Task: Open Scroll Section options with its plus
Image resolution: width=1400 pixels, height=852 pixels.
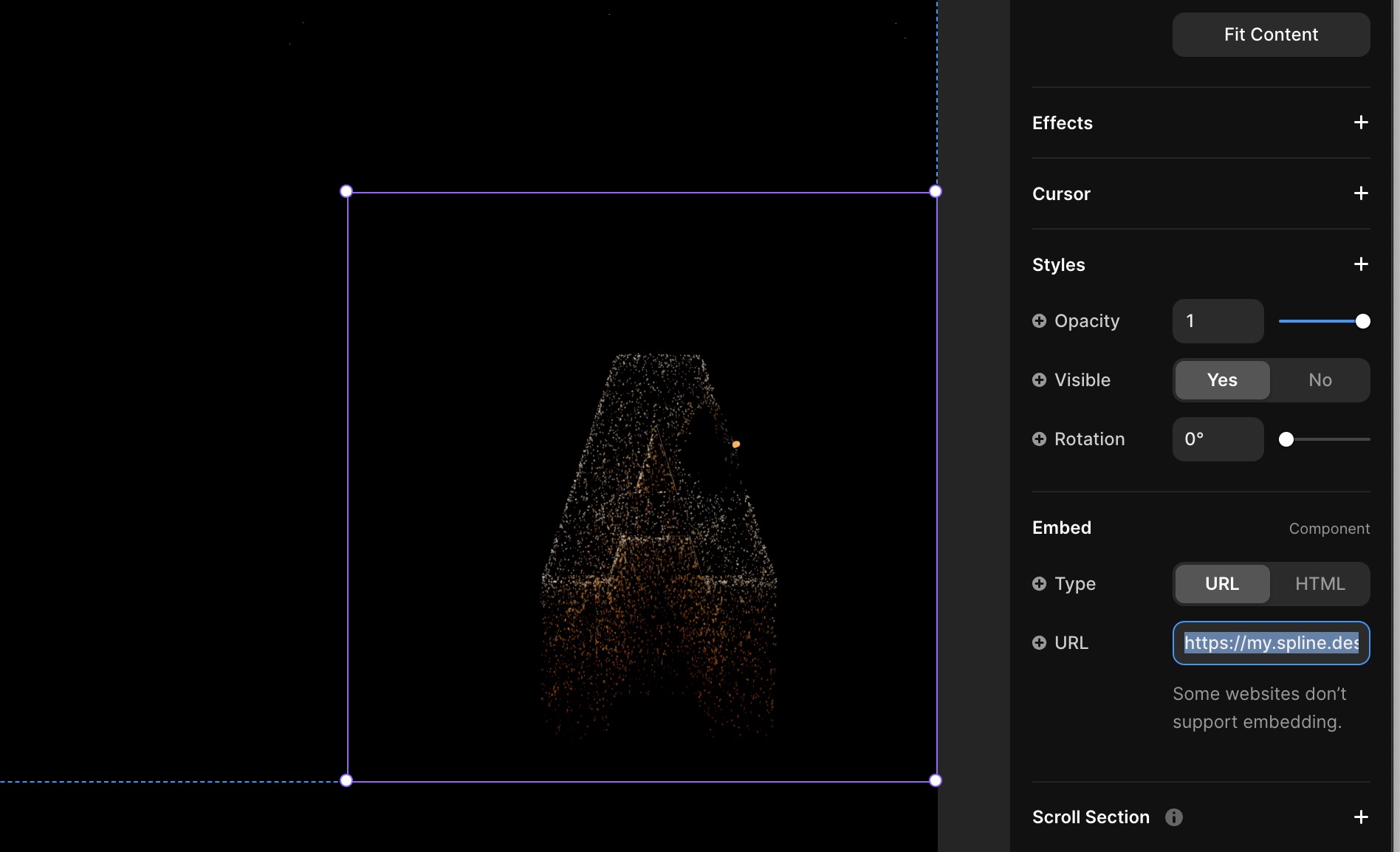Action: (1361, 817)
